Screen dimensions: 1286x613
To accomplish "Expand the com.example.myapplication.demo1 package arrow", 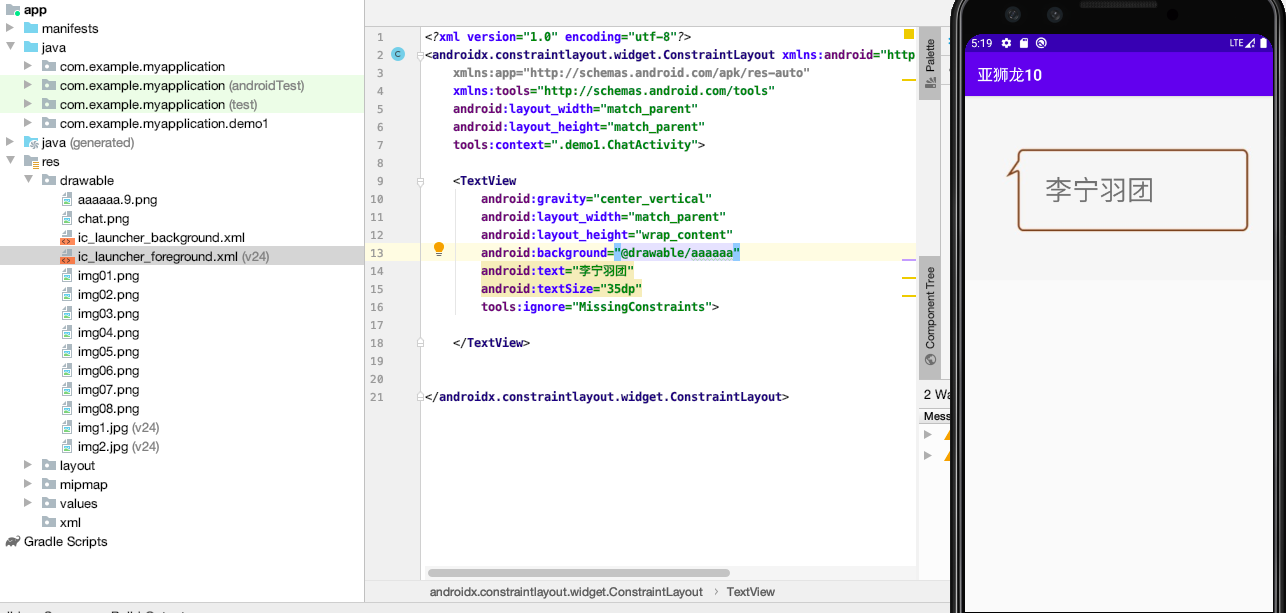I will coord(29,124).
